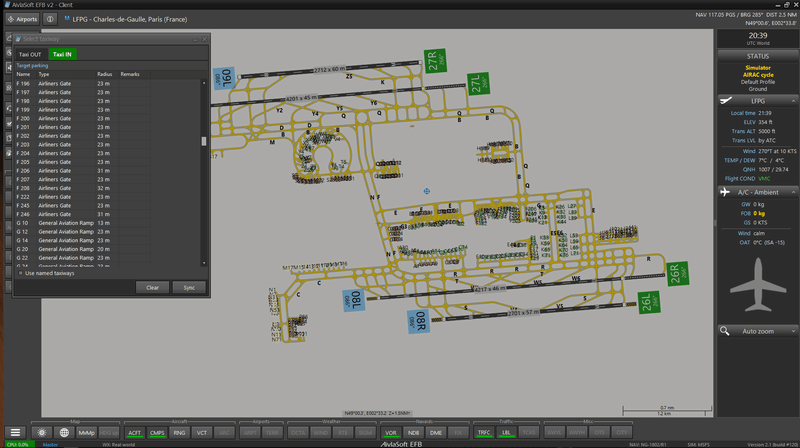
Task: Toggle the VOR navaids layer
Action: [x=391, y=432]
